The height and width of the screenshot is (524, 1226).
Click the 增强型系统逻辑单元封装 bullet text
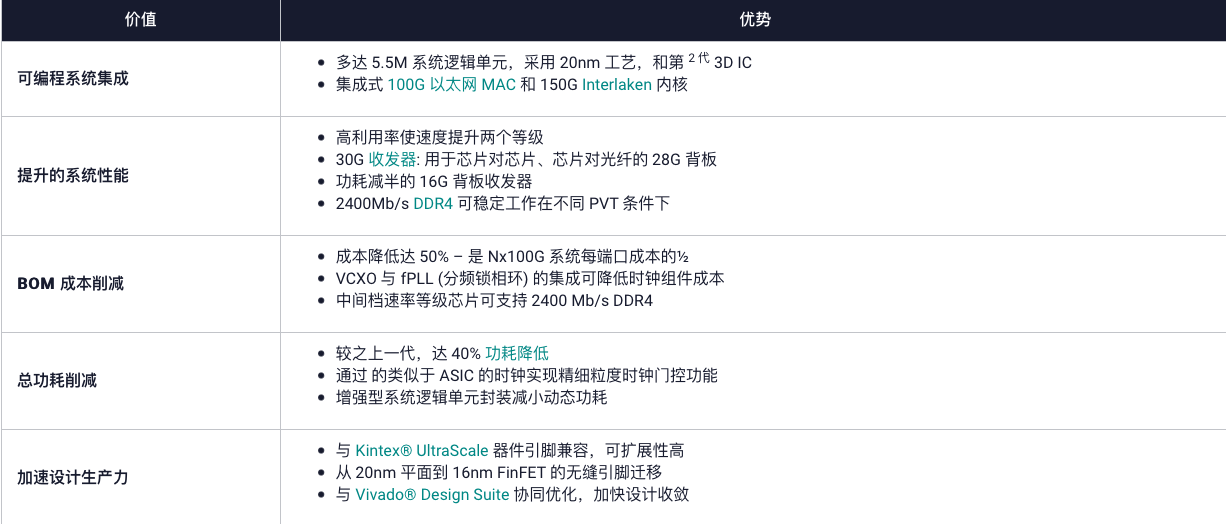[471, 397]
